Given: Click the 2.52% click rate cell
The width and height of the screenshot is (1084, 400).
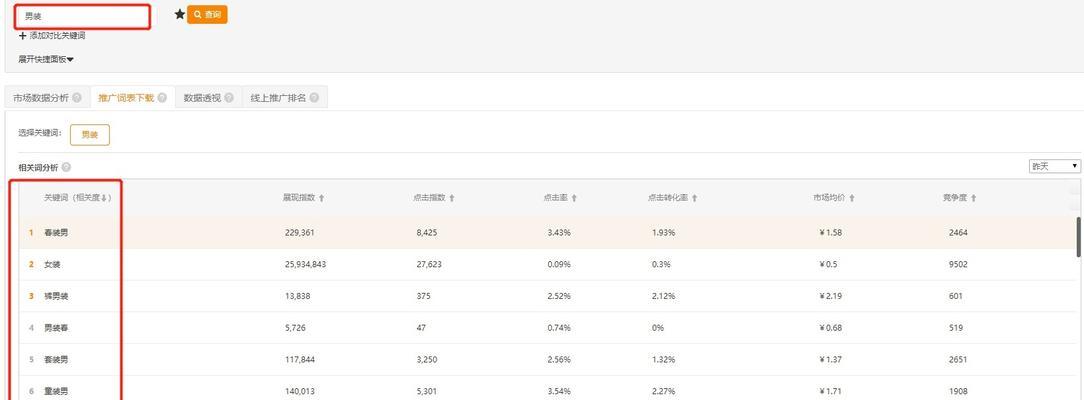Looking at the screenshot, I should [559, 296].
